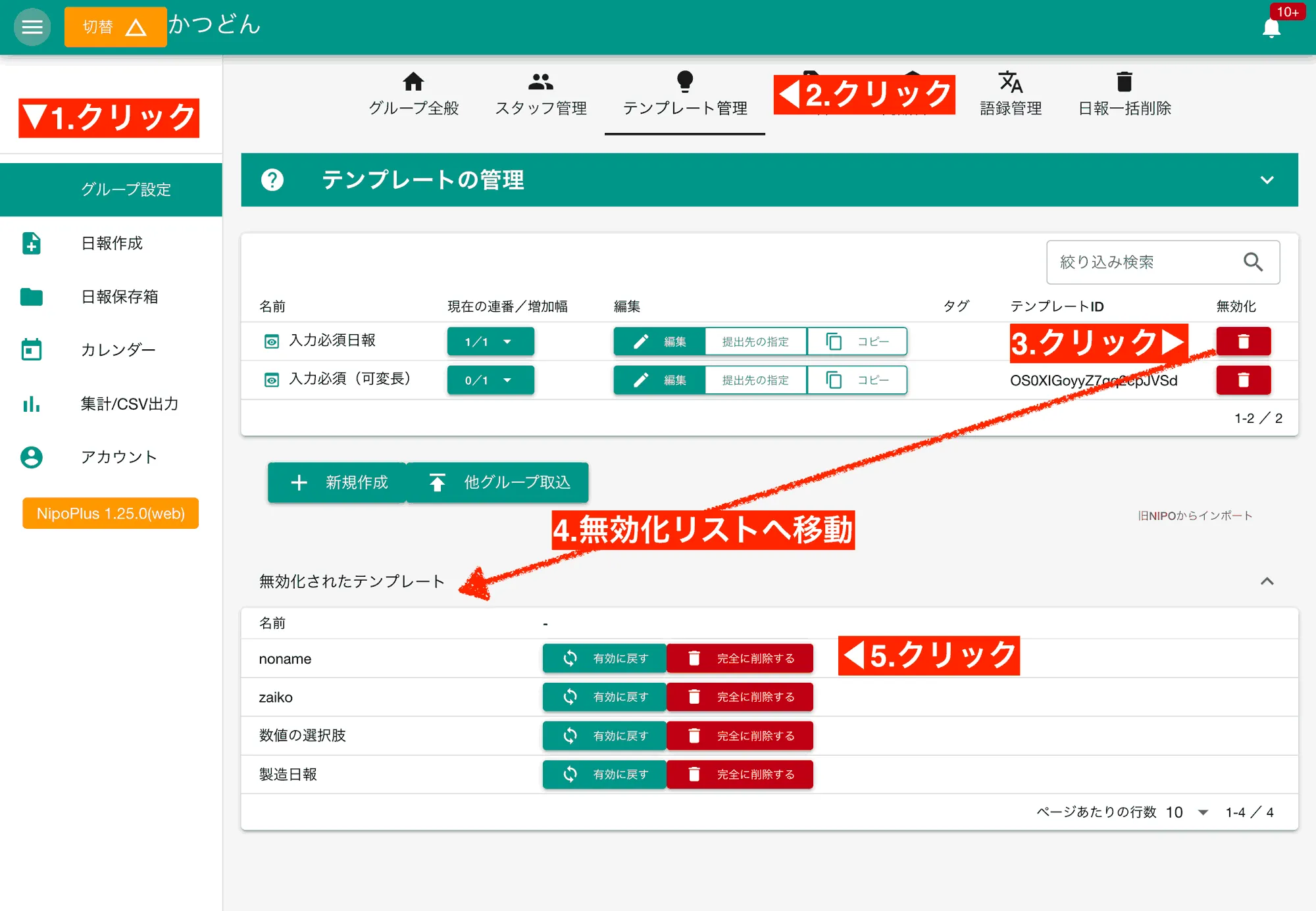Click the 新規作成 button
1316x911 pixels.
click(x=337, y=482)
